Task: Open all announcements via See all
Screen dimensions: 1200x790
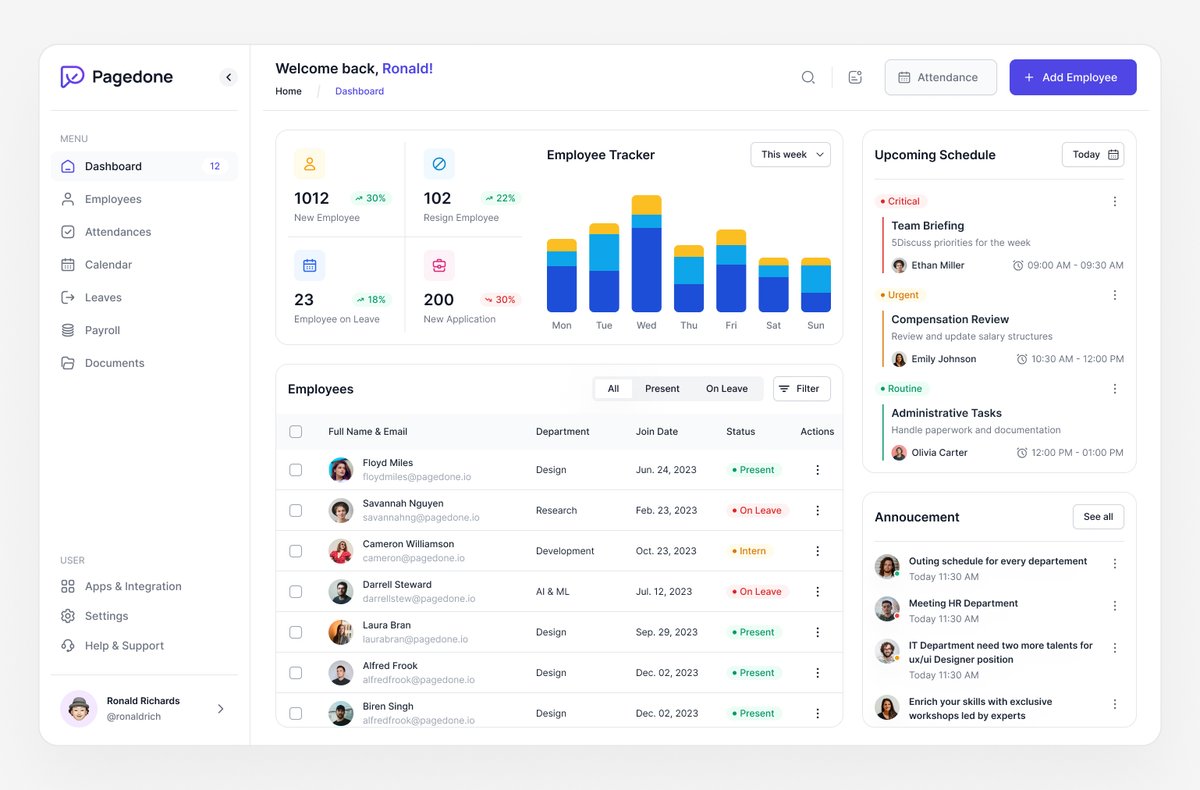Action: pos(1097,516)
